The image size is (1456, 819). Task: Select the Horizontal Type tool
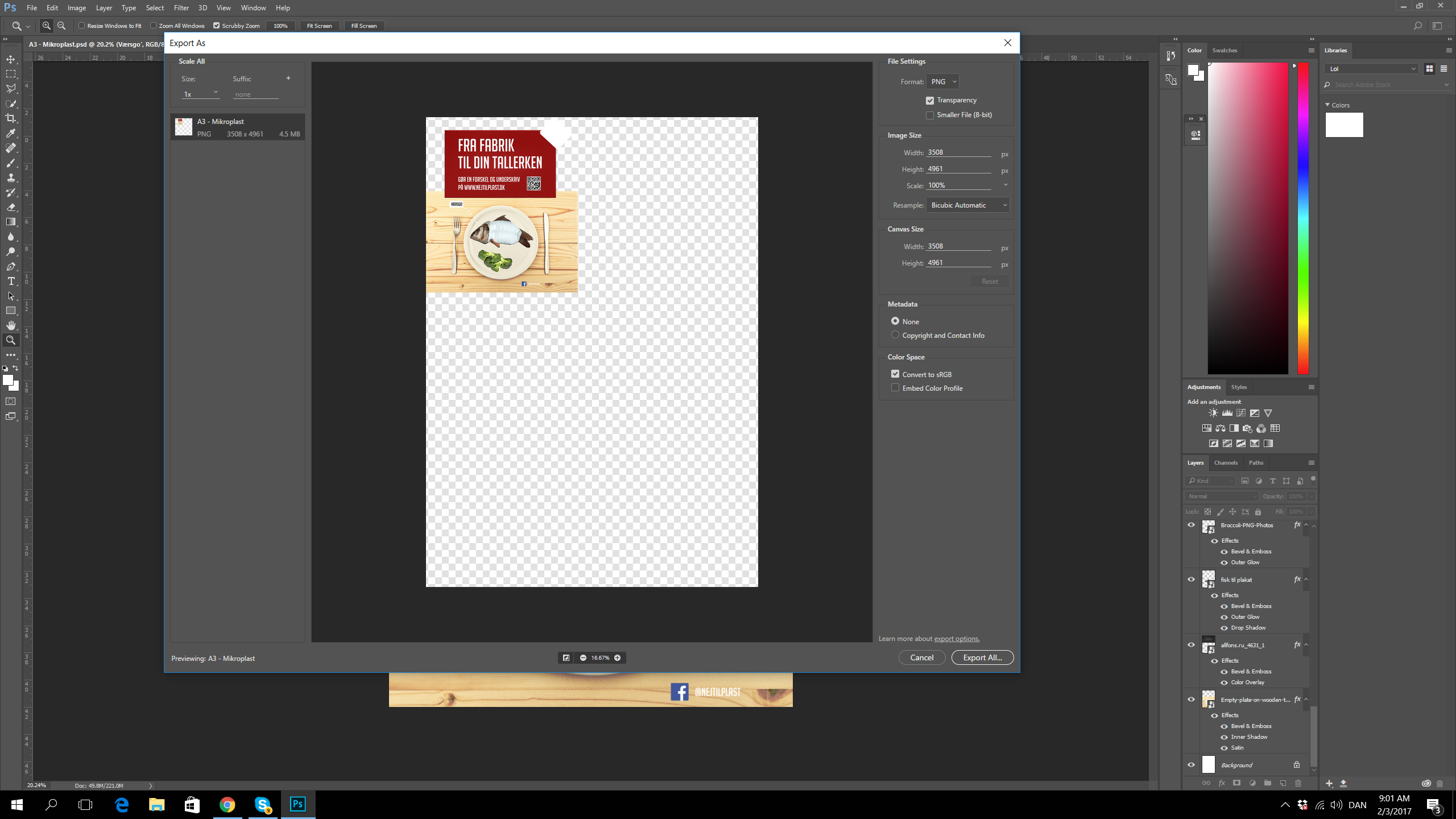pos(11,281)
